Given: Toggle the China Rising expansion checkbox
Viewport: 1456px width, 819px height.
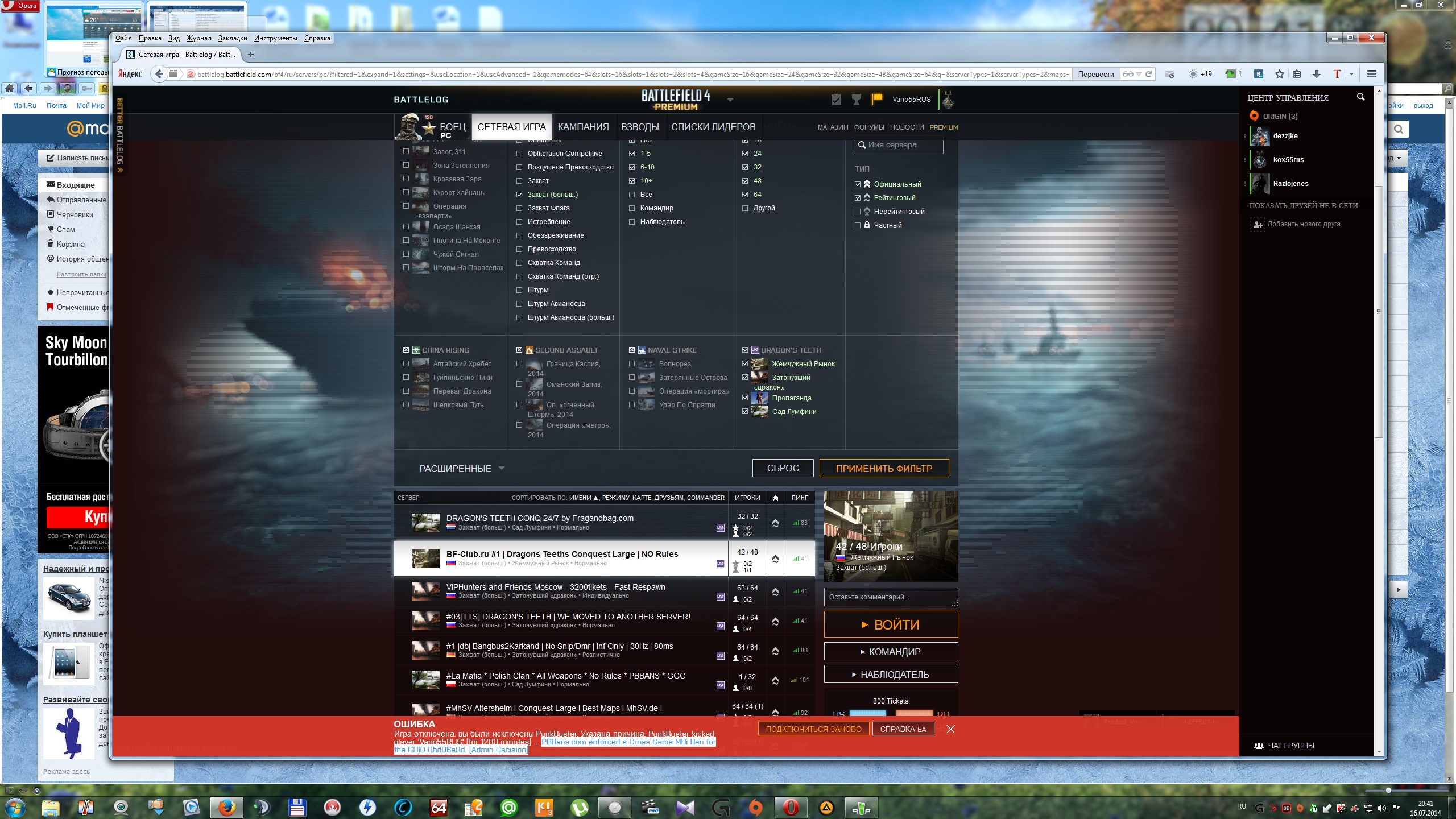Looking at the screenshot, I should (406, 350).
